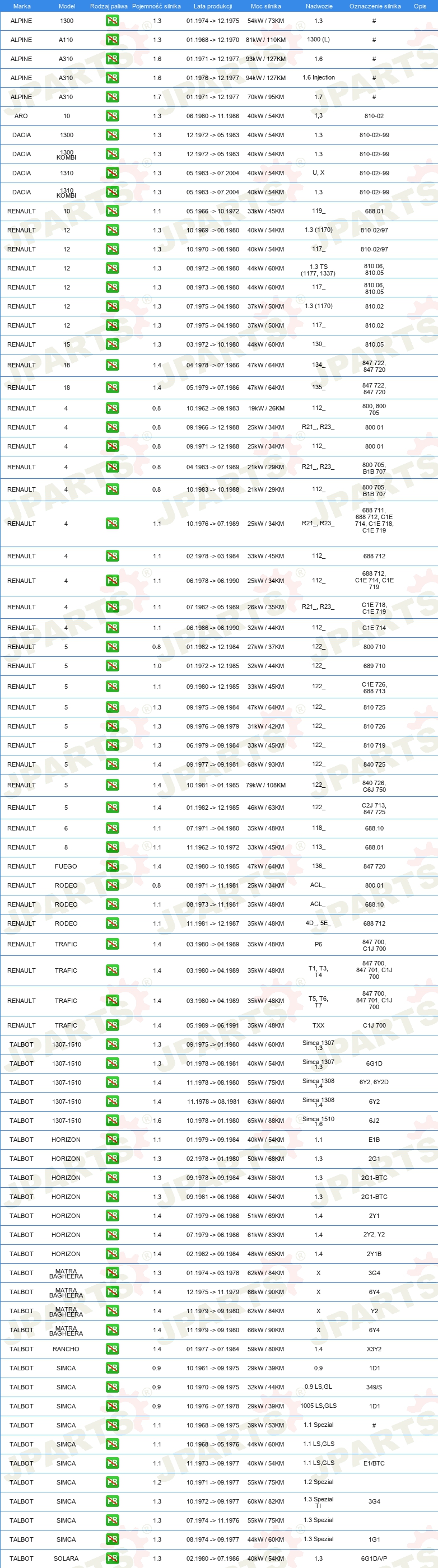This screenshot has width=438, height=1568.
Task: Click the '1300 (L)' body cell
Action: [x=319, y=39]
